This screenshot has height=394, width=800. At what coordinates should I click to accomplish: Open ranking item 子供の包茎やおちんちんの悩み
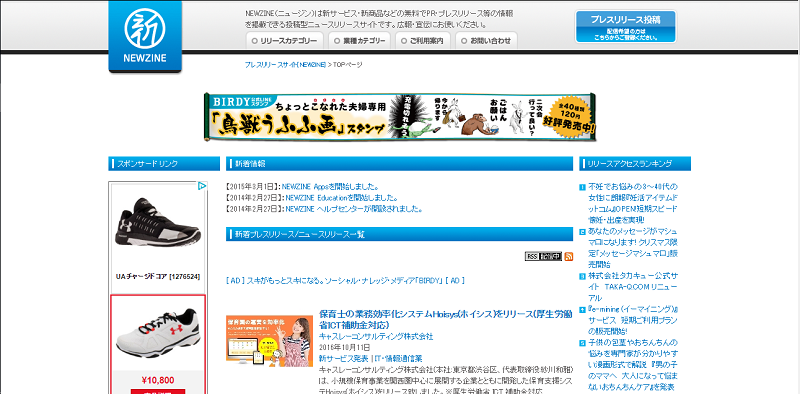coord(633,365)
